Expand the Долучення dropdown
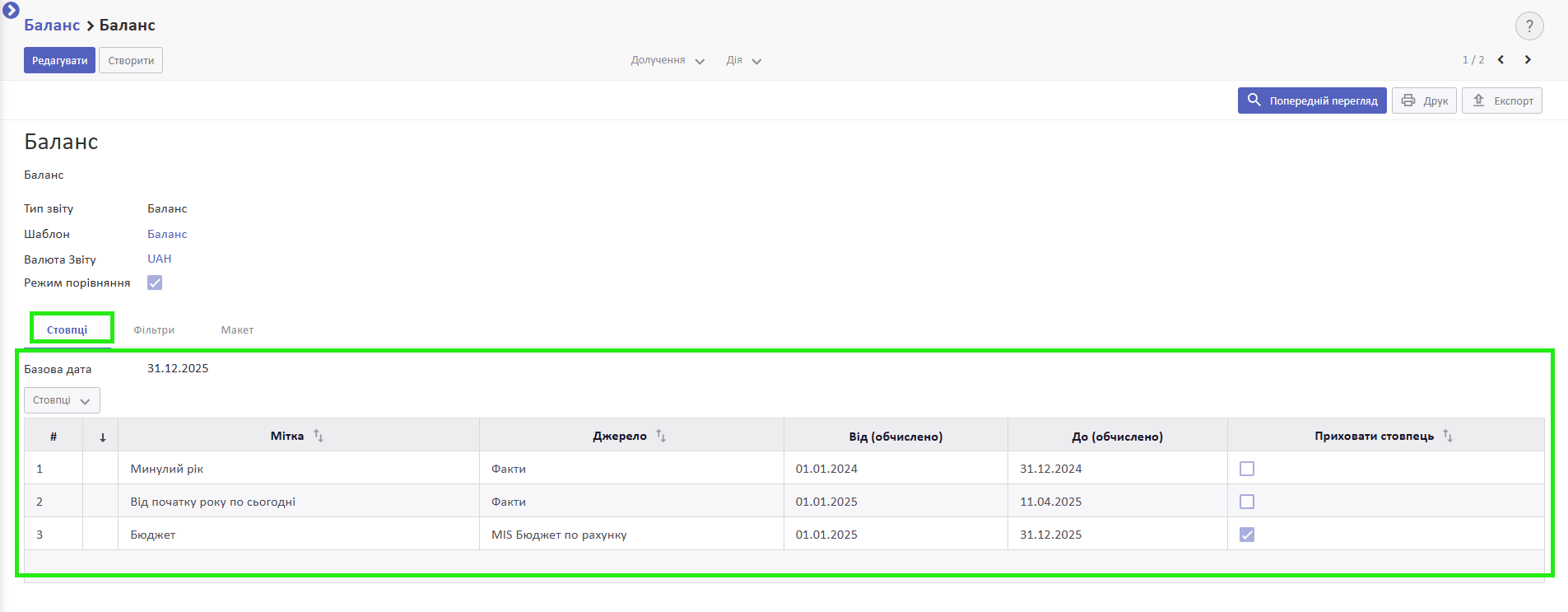The height and width of the screenshot is (612, 1568). coord(668,60)
